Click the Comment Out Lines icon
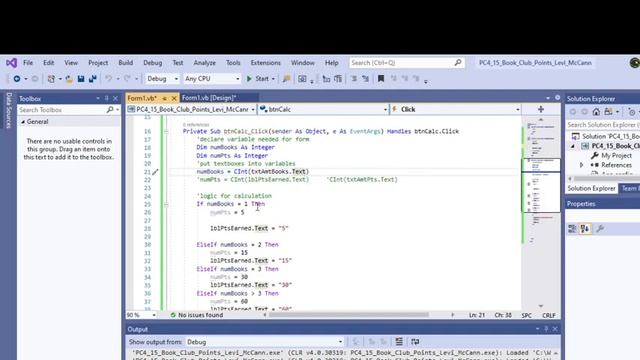 click(354, 79)
